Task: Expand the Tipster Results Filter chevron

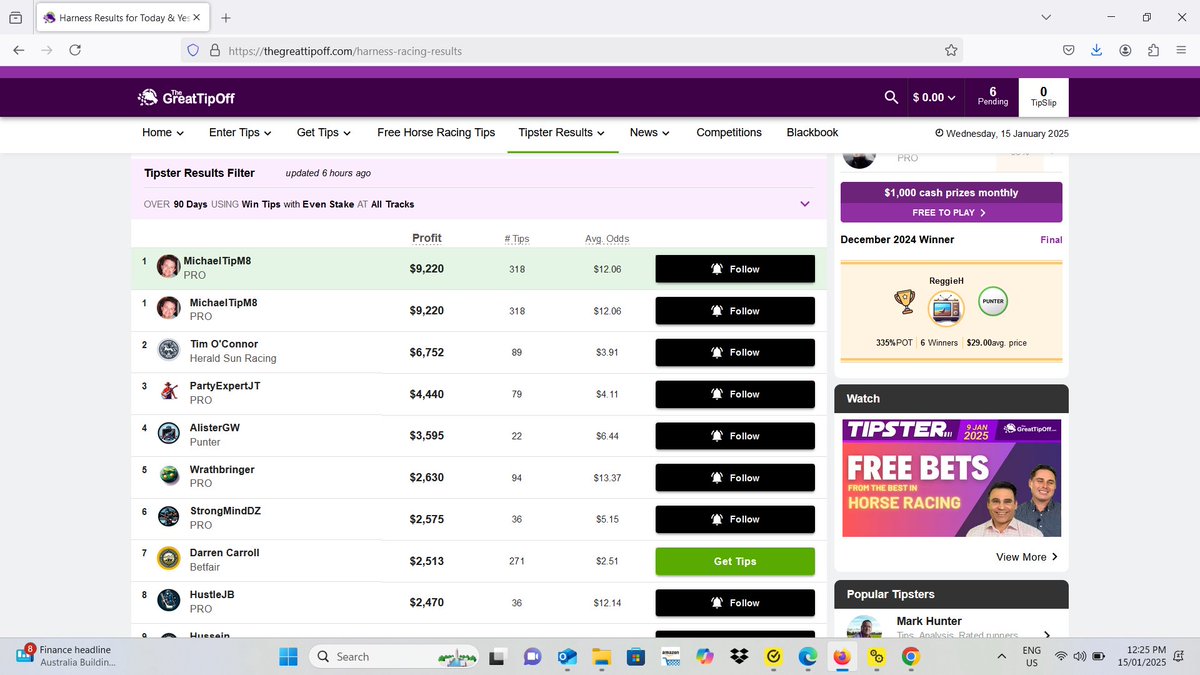Action: point(805,204)
